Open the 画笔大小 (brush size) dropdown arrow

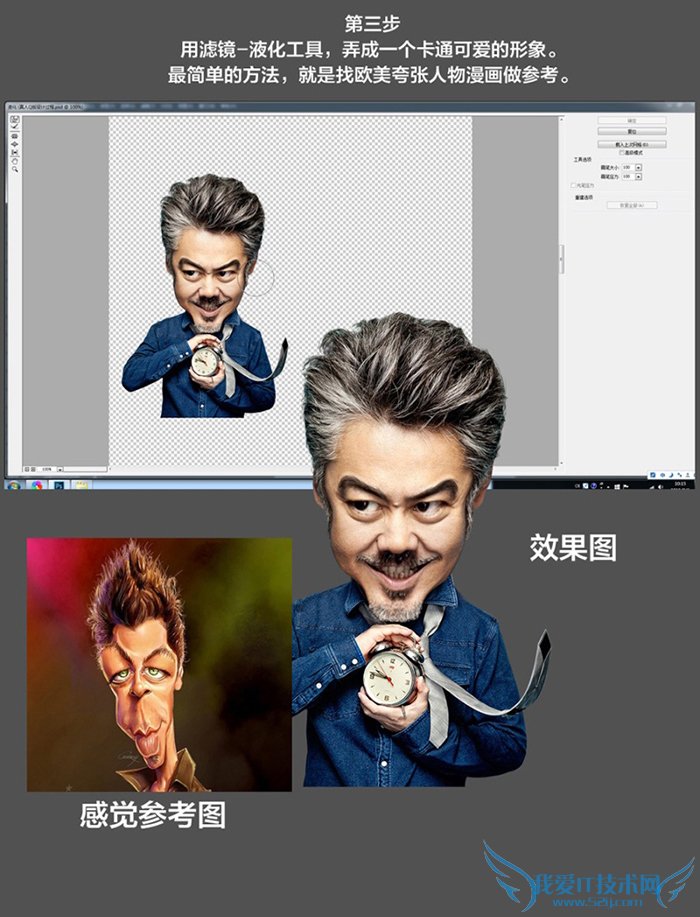(639, 167)
